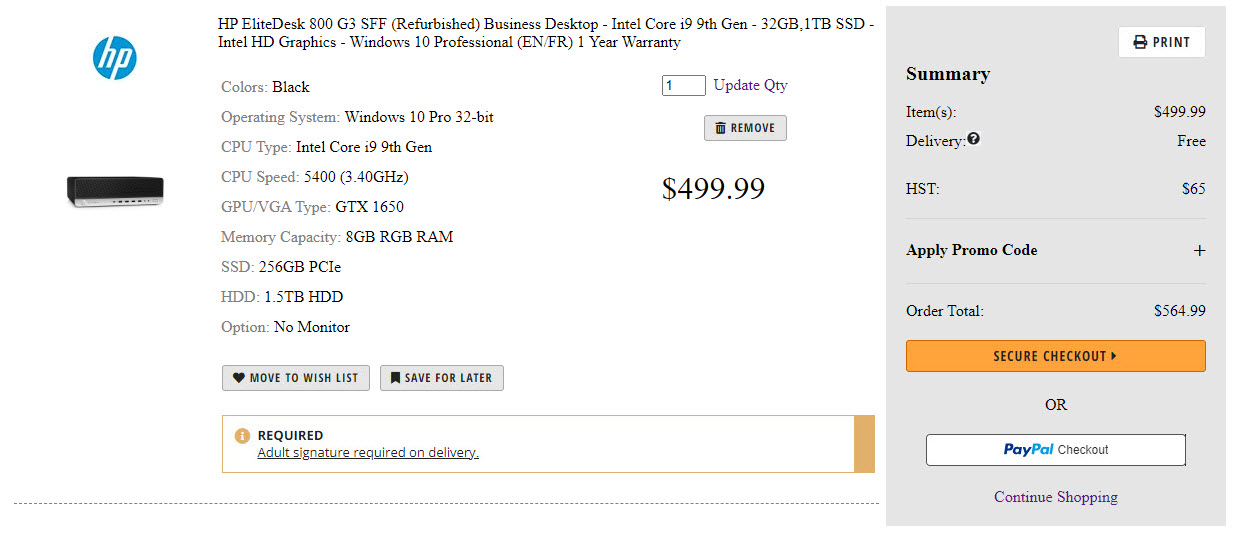Click the bookmark icon on Save for Later
This screenshot has height=541, width=1241.
(x=396, y=378)
